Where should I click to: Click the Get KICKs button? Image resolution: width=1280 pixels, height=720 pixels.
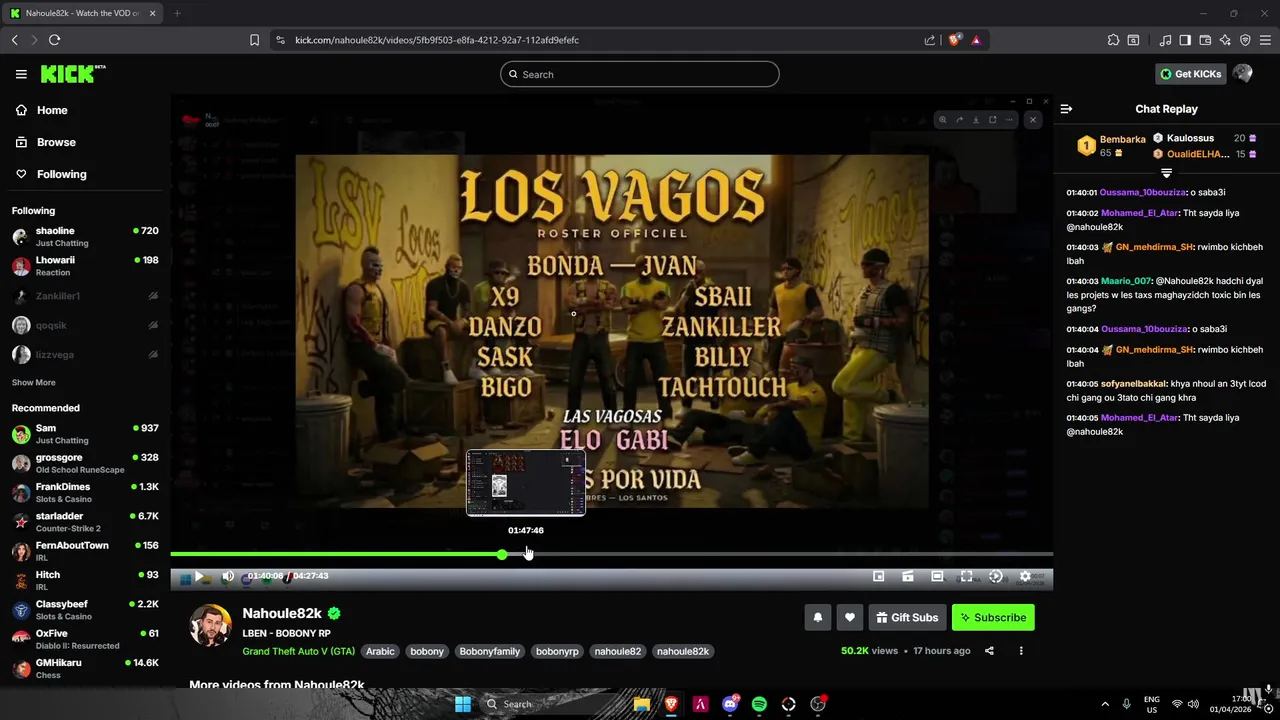click(x=1190, y=74)
